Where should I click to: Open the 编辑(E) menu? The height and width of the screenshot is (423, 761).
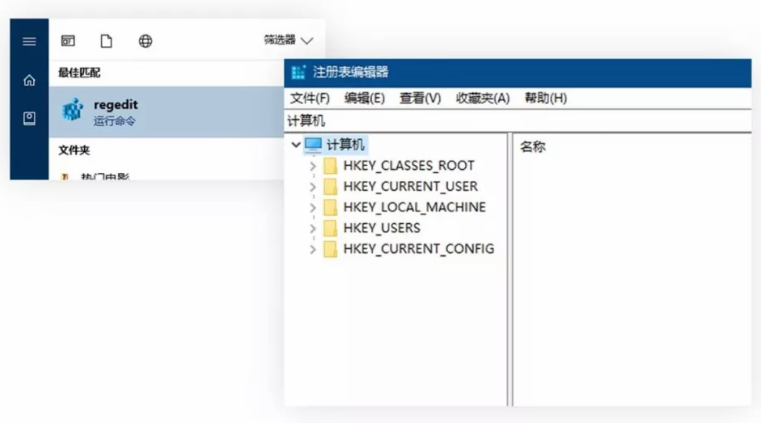coord(364,98)
